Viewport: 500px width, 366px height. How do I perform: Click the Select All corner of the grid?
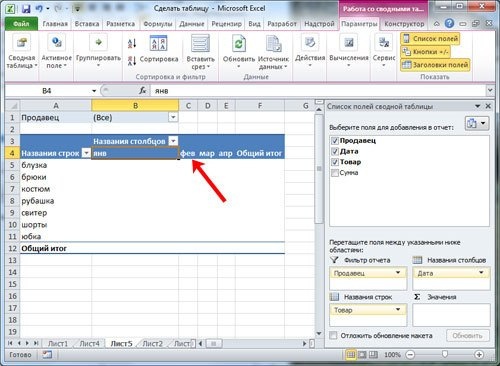point(13,106)
